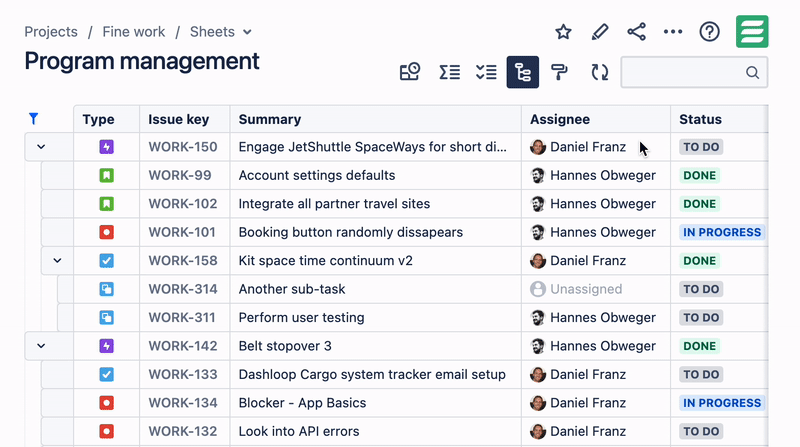Click the story icon for WORK-99

tap(106, 176)
